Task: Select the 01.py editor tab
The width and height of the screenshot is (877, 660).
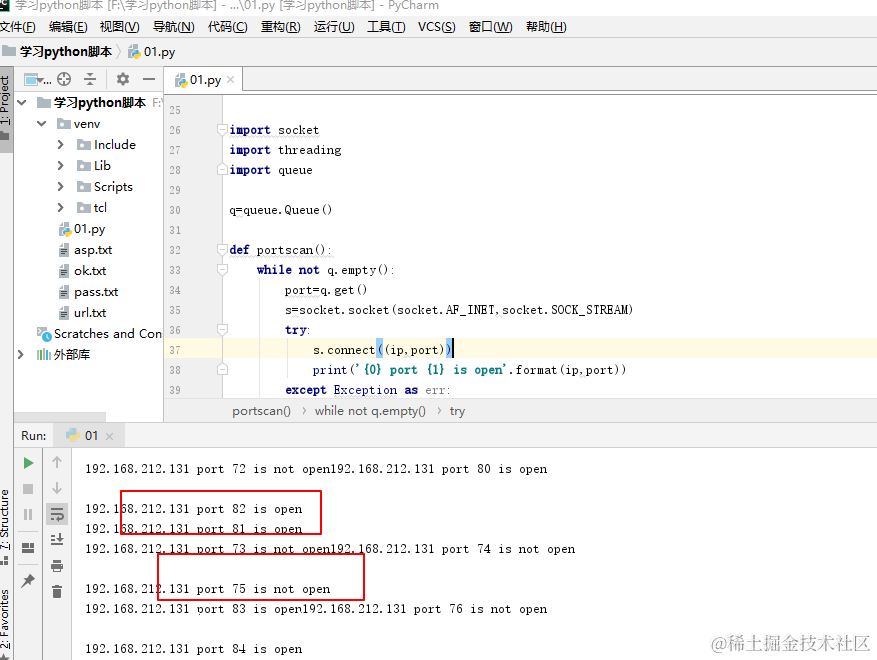Action: 203,80
